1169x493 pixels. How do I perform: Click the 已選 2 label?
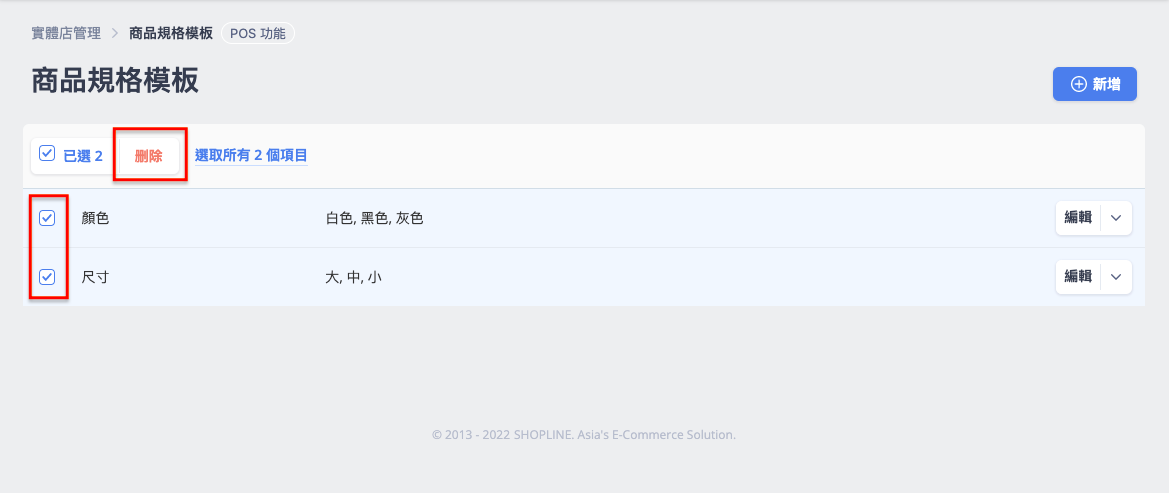[83, 157]
